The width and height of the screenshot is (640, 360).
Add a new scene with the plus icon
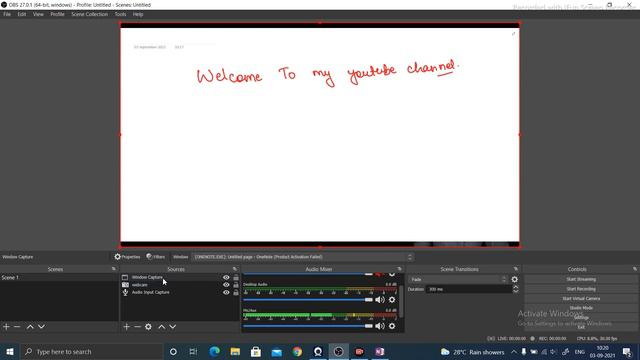coord(6,327)
